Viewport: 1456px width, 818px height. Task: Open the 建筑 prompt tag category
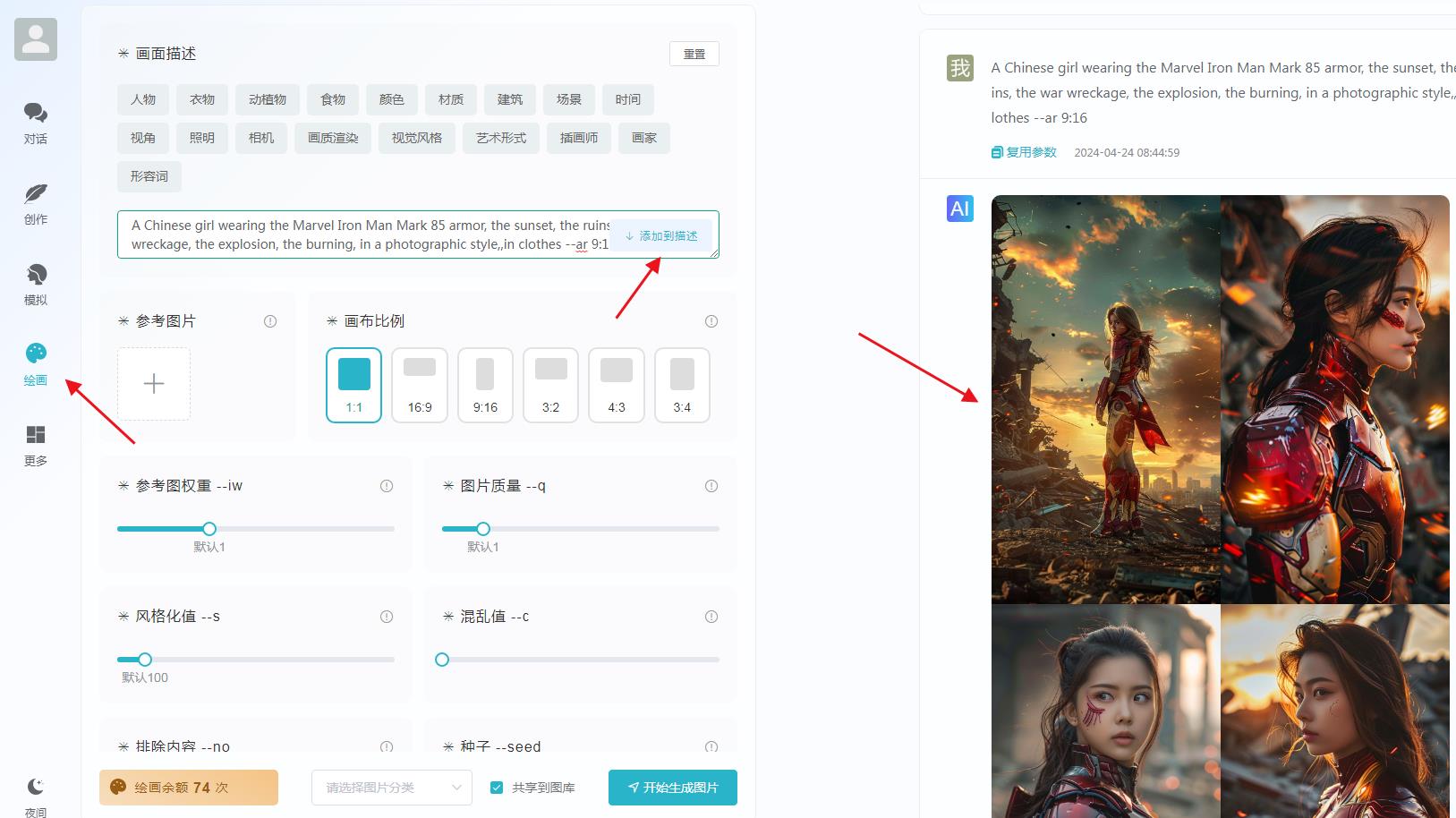click(x=510, y=99)
